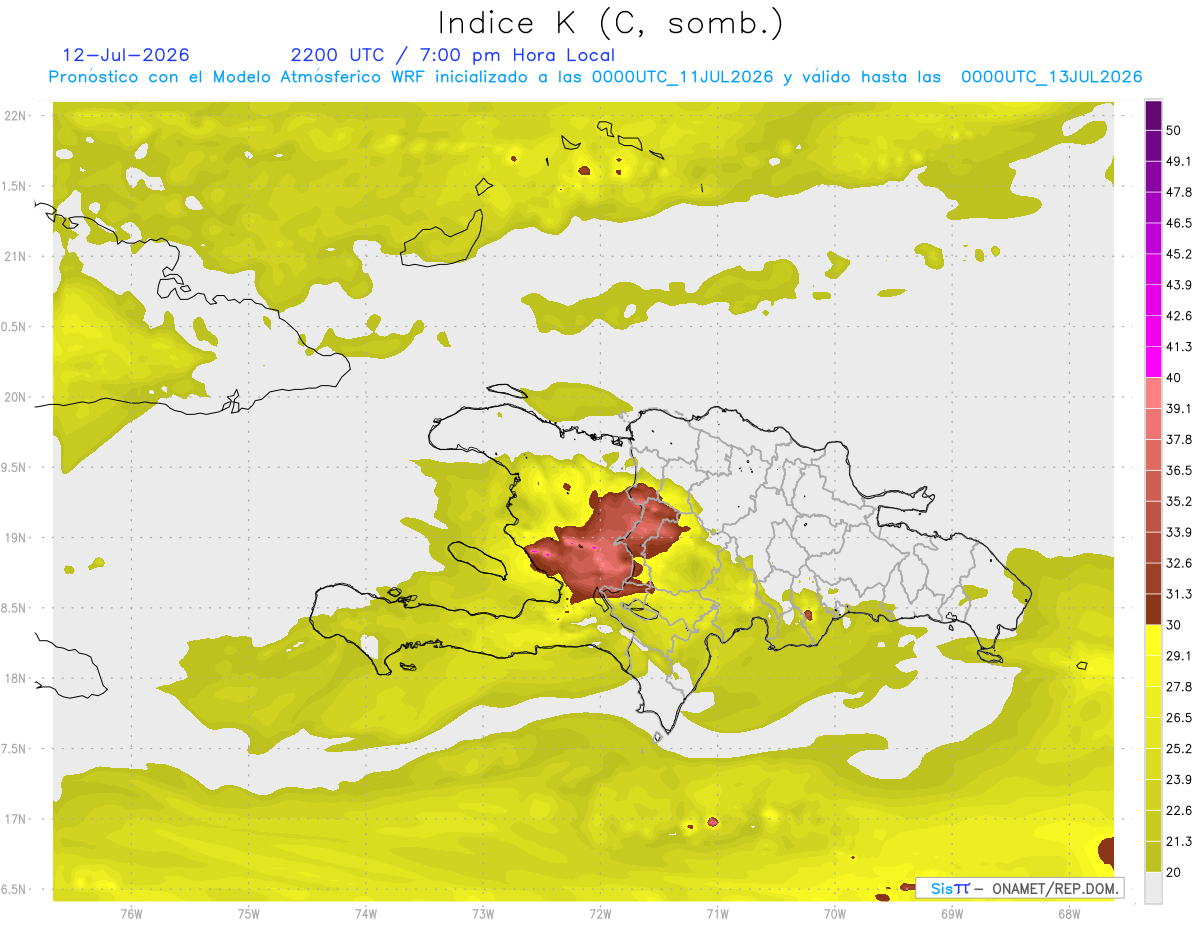
Task: Pick the magenta swatch between 40 and 41.3
Action: (1153, 362)
